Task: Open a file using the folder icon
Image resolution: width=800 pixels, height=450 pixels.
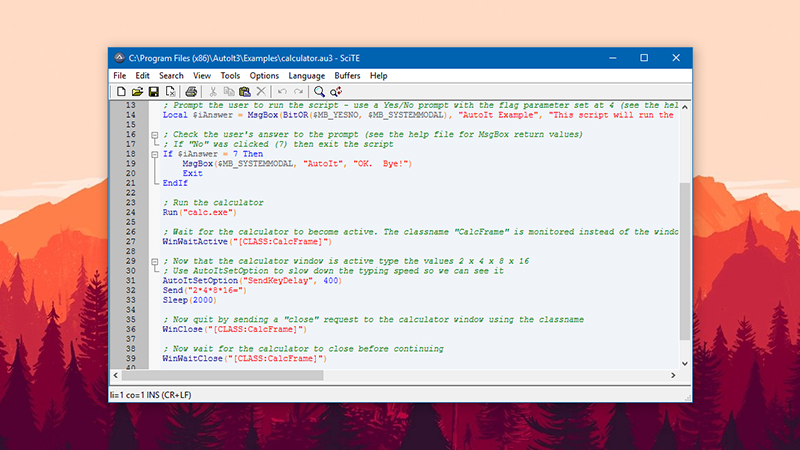Action: 137,92
